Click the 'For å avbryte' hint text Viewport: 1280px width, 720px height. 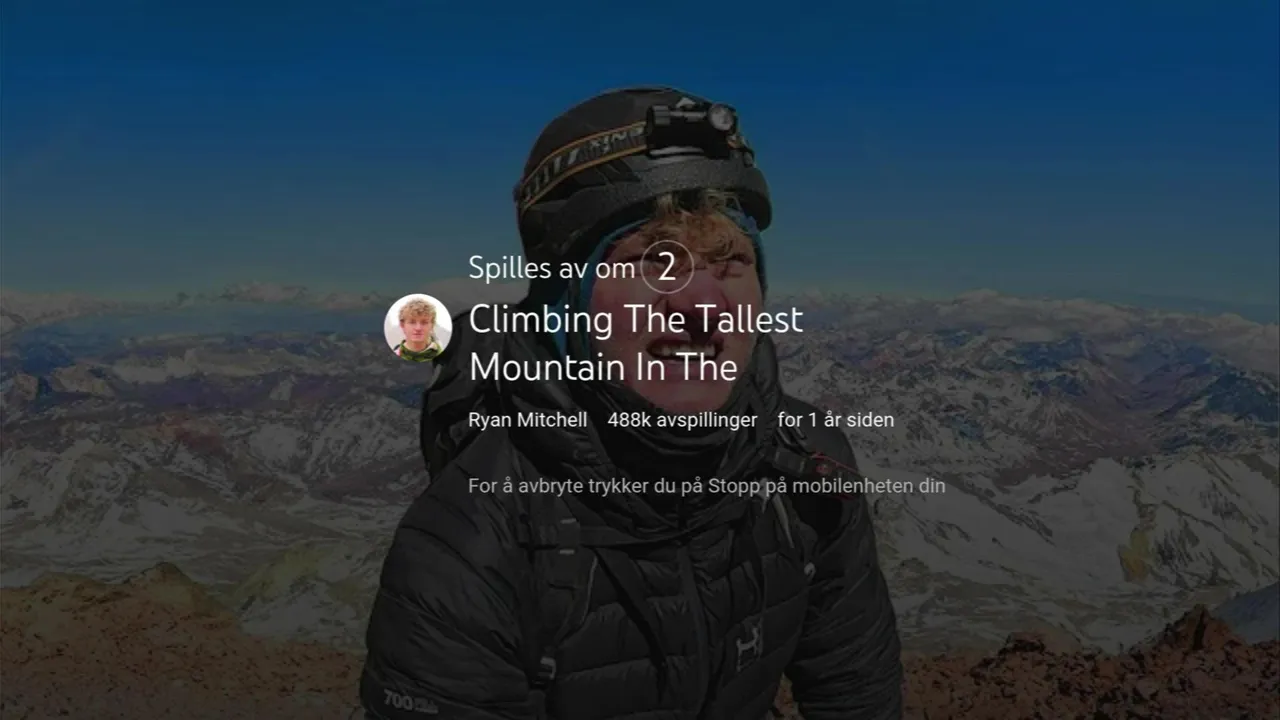tap(706, 486)
